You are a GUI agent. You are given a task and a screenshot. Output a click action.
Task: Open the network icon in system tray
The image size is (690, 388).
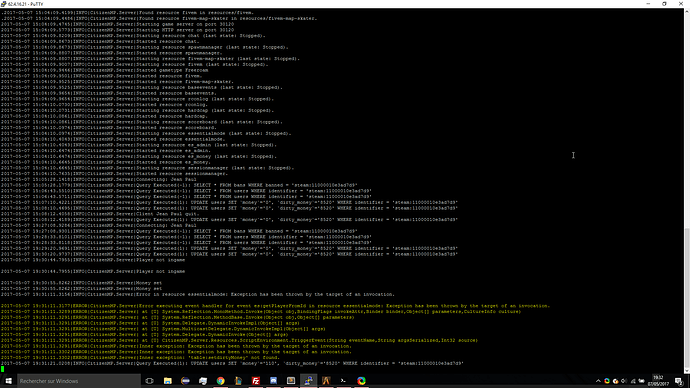pos(633,381)
